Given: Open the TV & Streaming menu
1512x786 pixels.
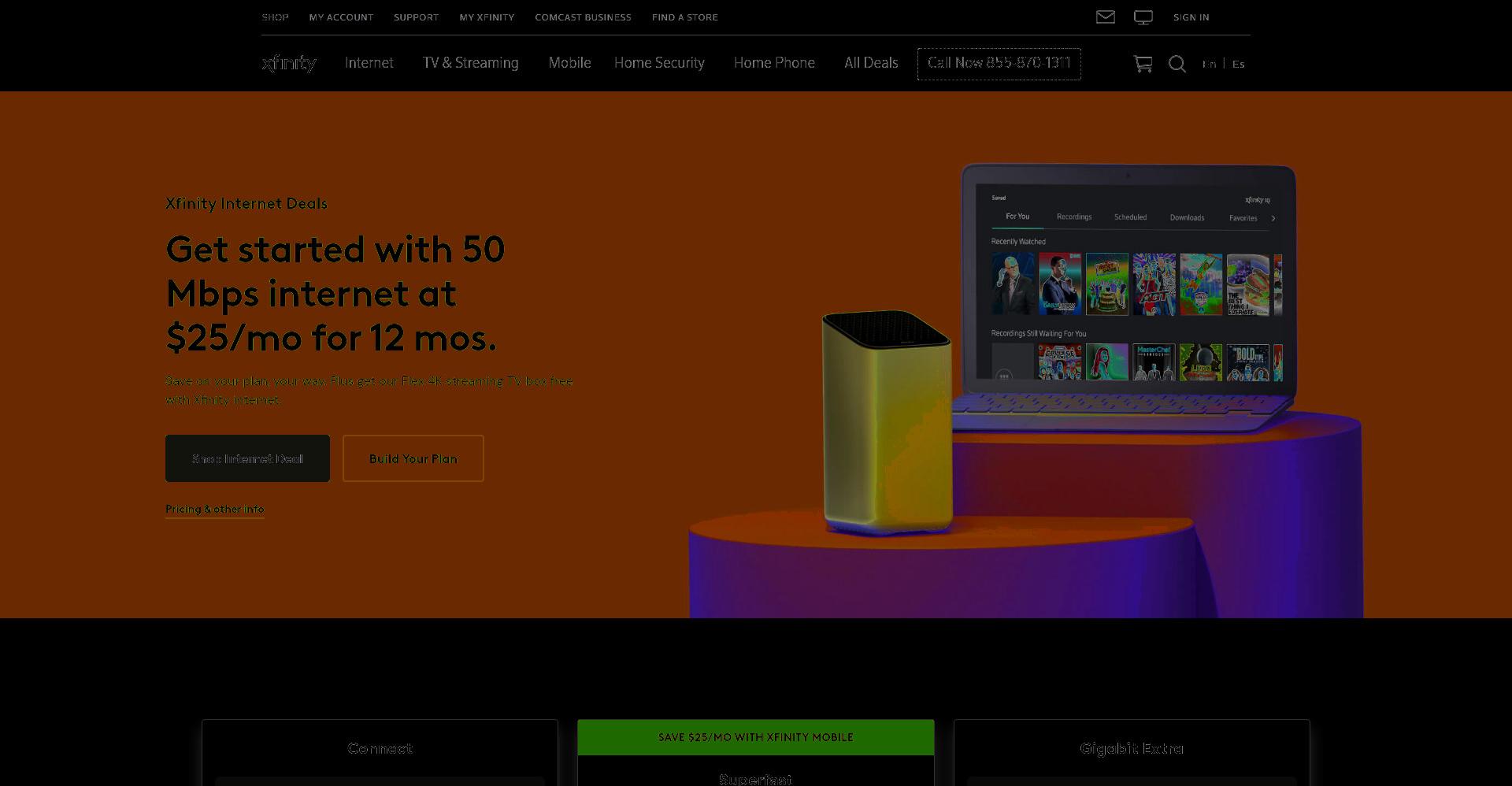Looking at the screenshot, I should pos(470,63).
